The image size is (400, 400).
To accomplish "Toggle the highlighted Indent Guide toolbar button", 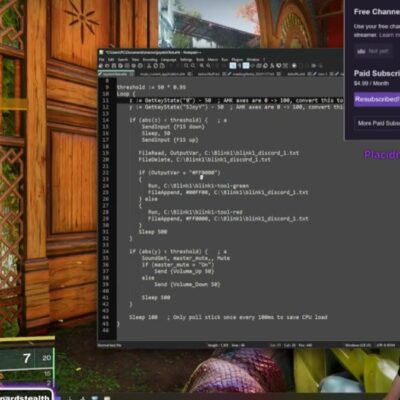I will (x=246, y=66).
